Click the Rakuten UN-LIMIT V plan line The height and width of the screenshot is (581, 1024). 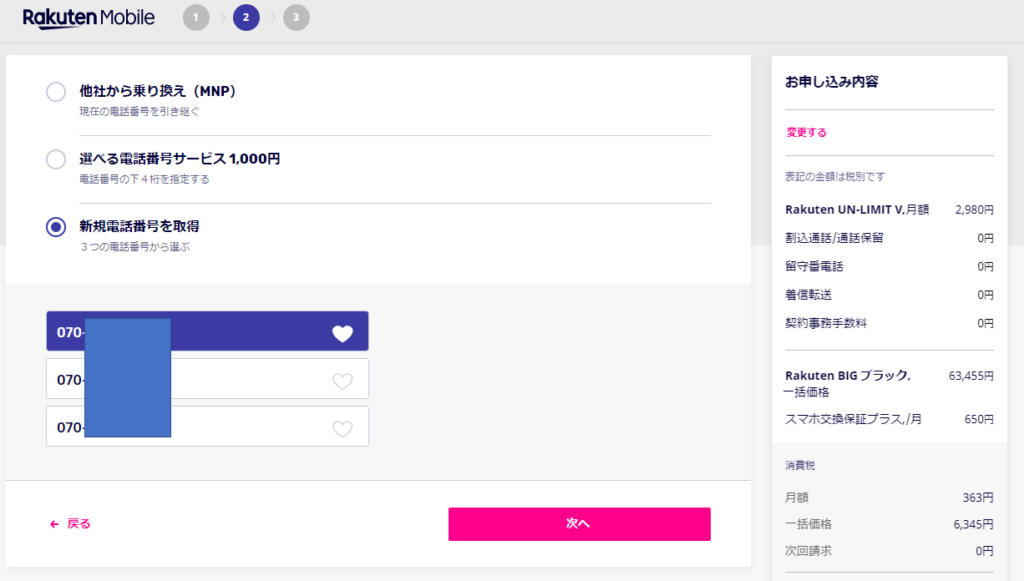point(889,210)
